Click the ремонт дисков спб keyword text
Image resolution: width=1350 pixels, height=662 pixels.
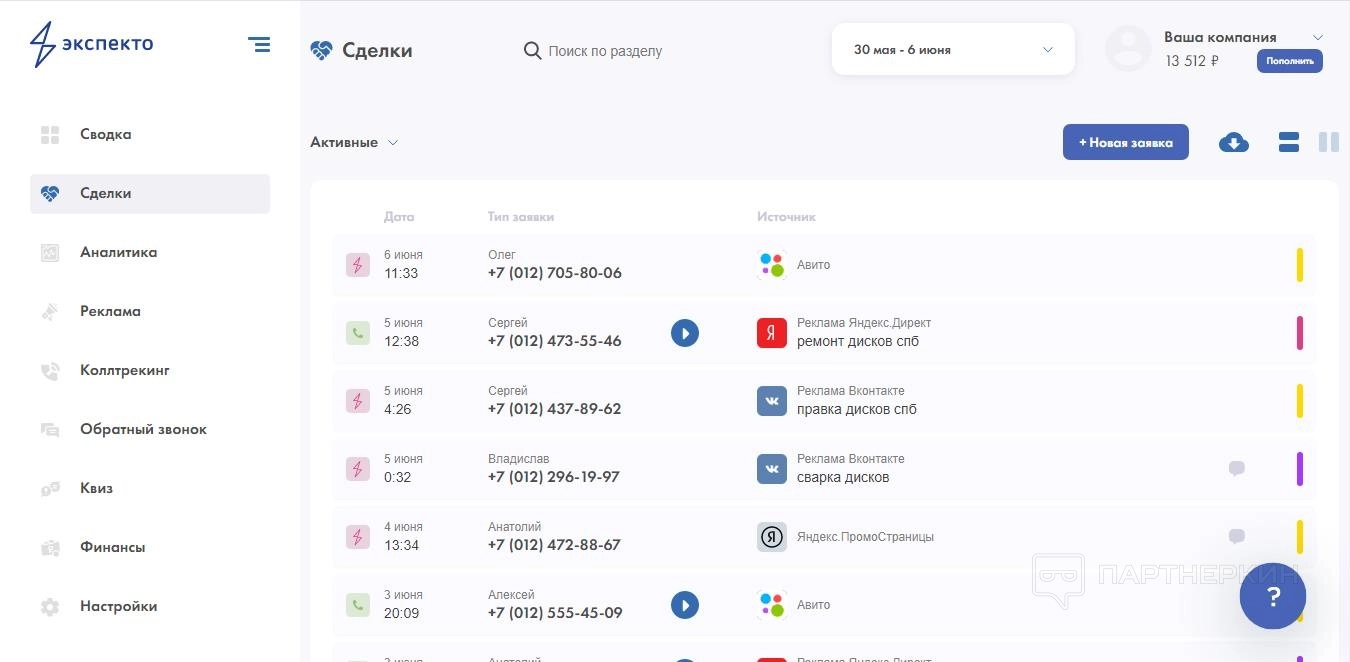[x=858, y=341]
